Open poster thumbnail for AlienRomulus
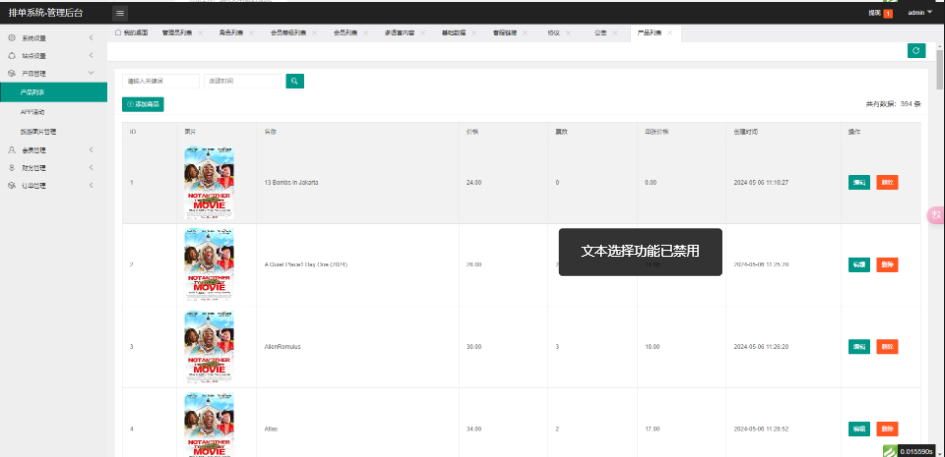This screenshot has width=945, height=457. tap(209, 347)
